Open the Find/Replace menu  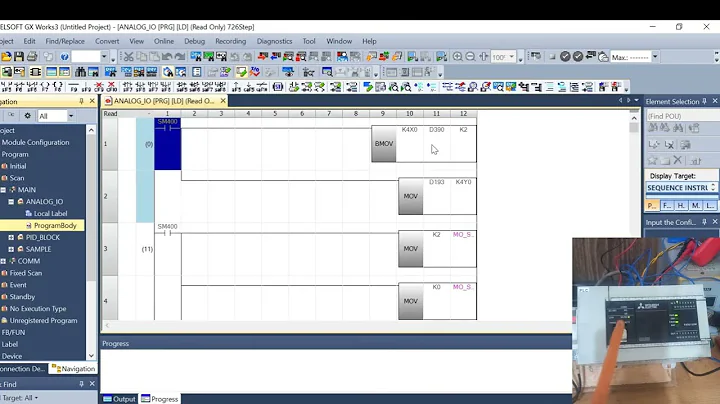(65, 41)
